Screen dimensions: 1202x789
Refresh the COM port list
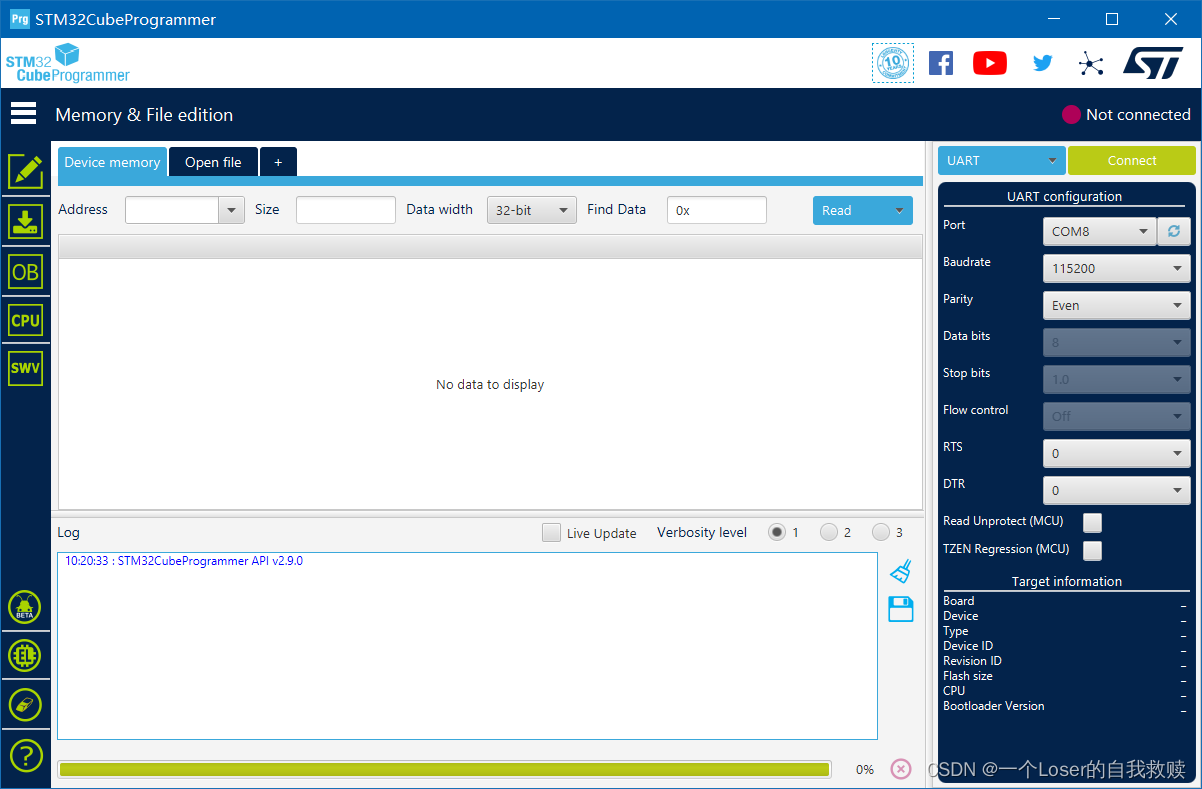click(1174, 231)
